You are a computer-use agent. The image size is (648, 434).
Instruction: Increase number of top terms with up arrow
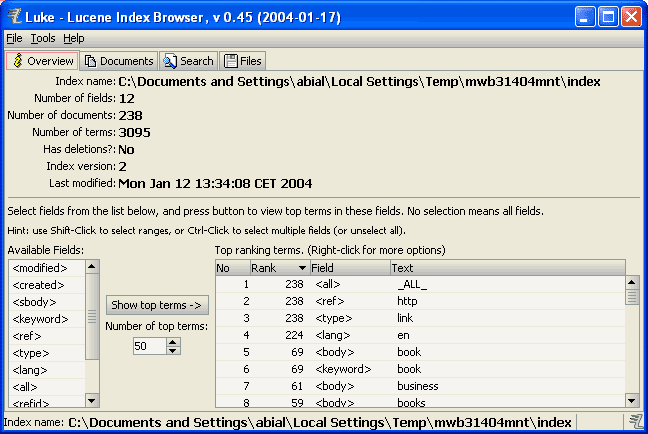pos(173,342)
